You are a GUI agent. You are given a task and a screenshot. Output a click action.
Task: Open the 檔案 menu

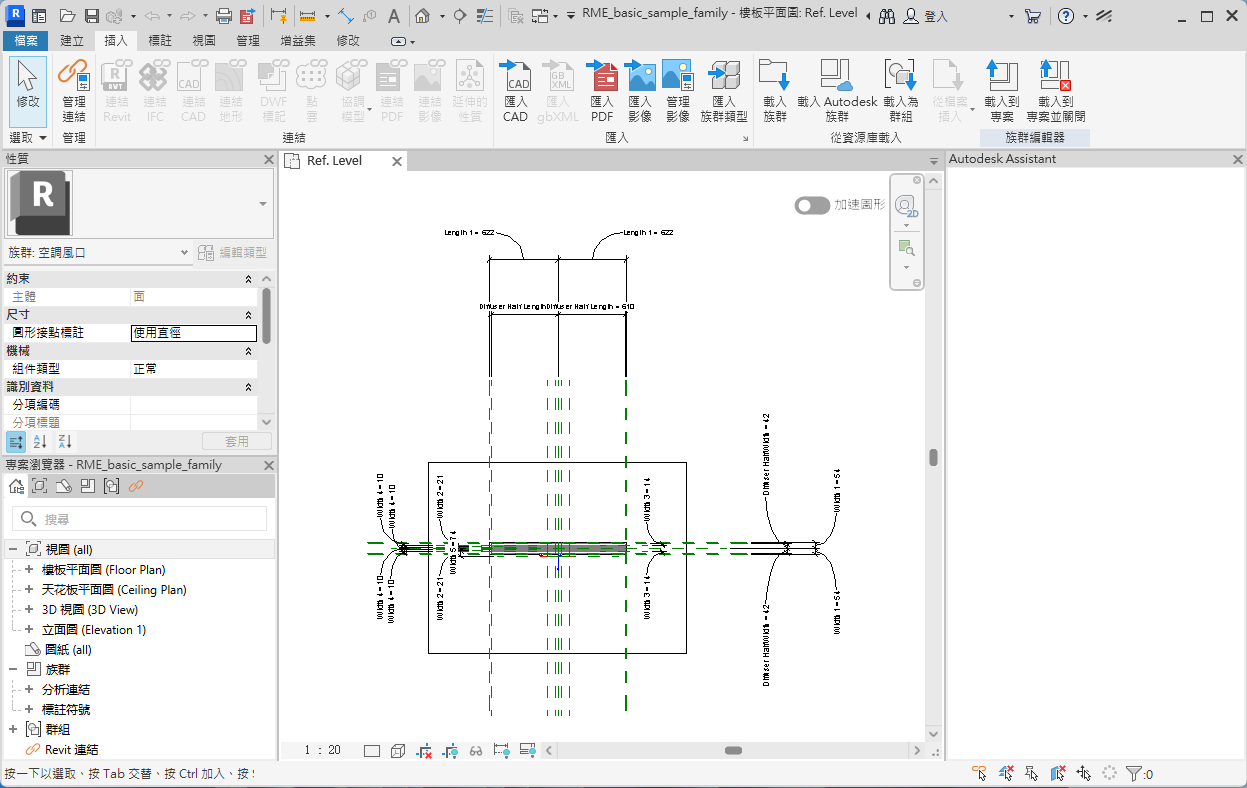coord(25,41)
